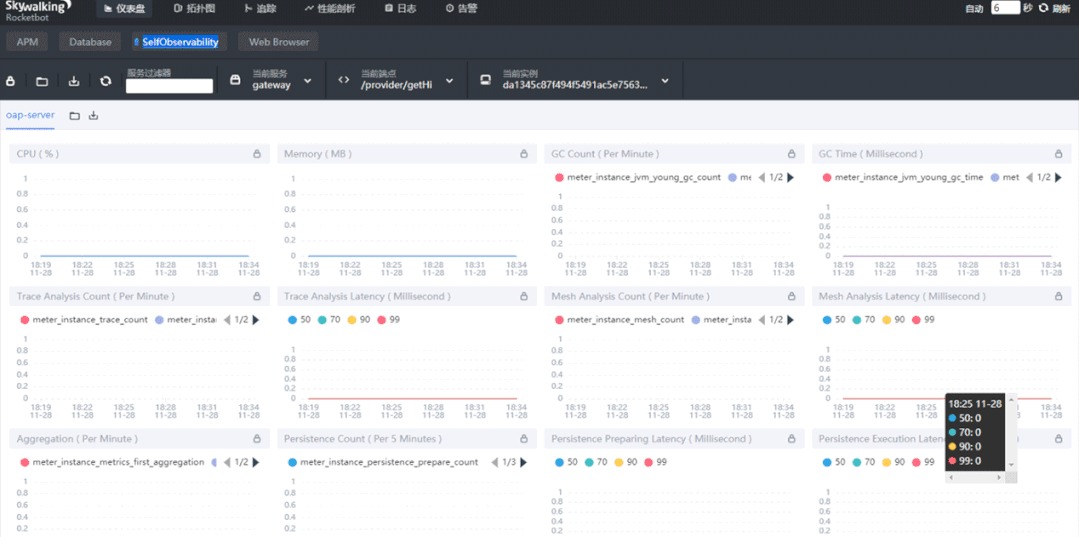Toggle lock on CPU ( % ) panel
1079x537 pixels.
[257, 154]
